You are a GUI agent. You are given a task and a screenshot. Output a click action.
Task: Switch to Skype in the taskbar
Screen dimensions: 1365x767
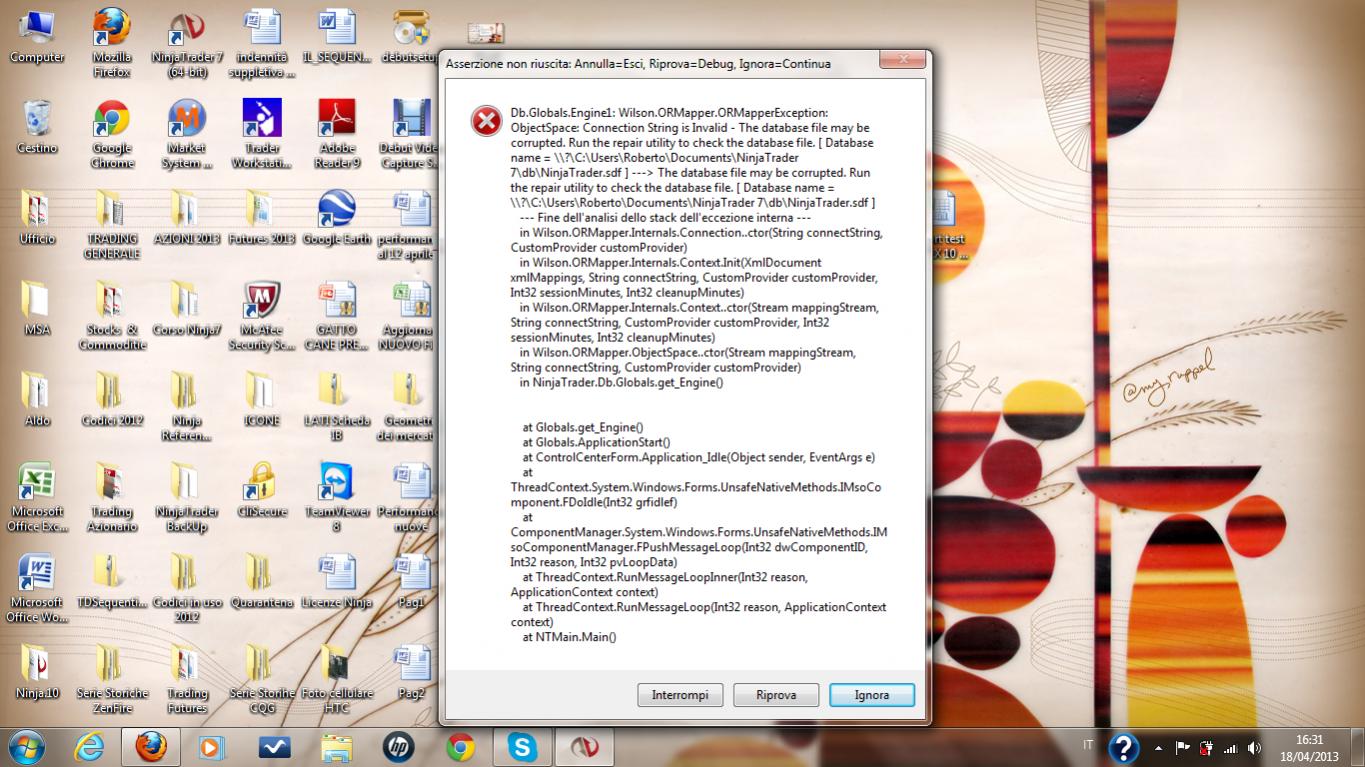[522, 746]
